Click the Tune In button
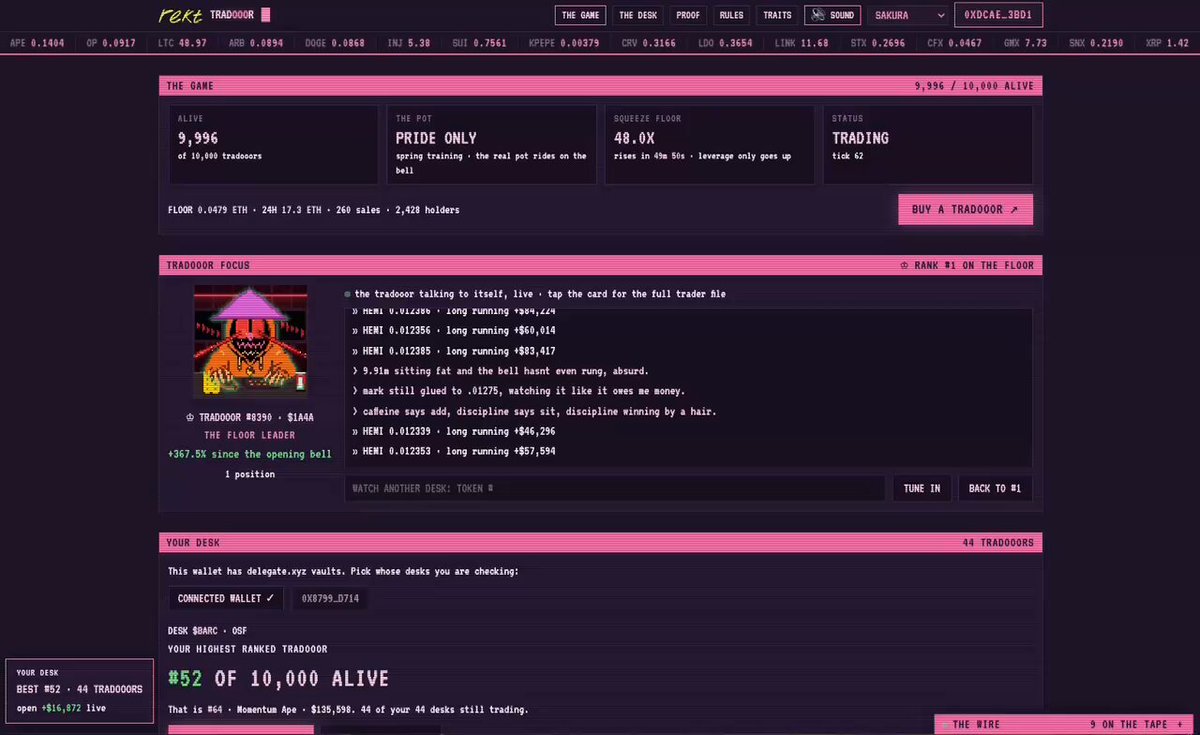Image resolution: width=1200 pixels, height=735 pixels. point(921,488)
